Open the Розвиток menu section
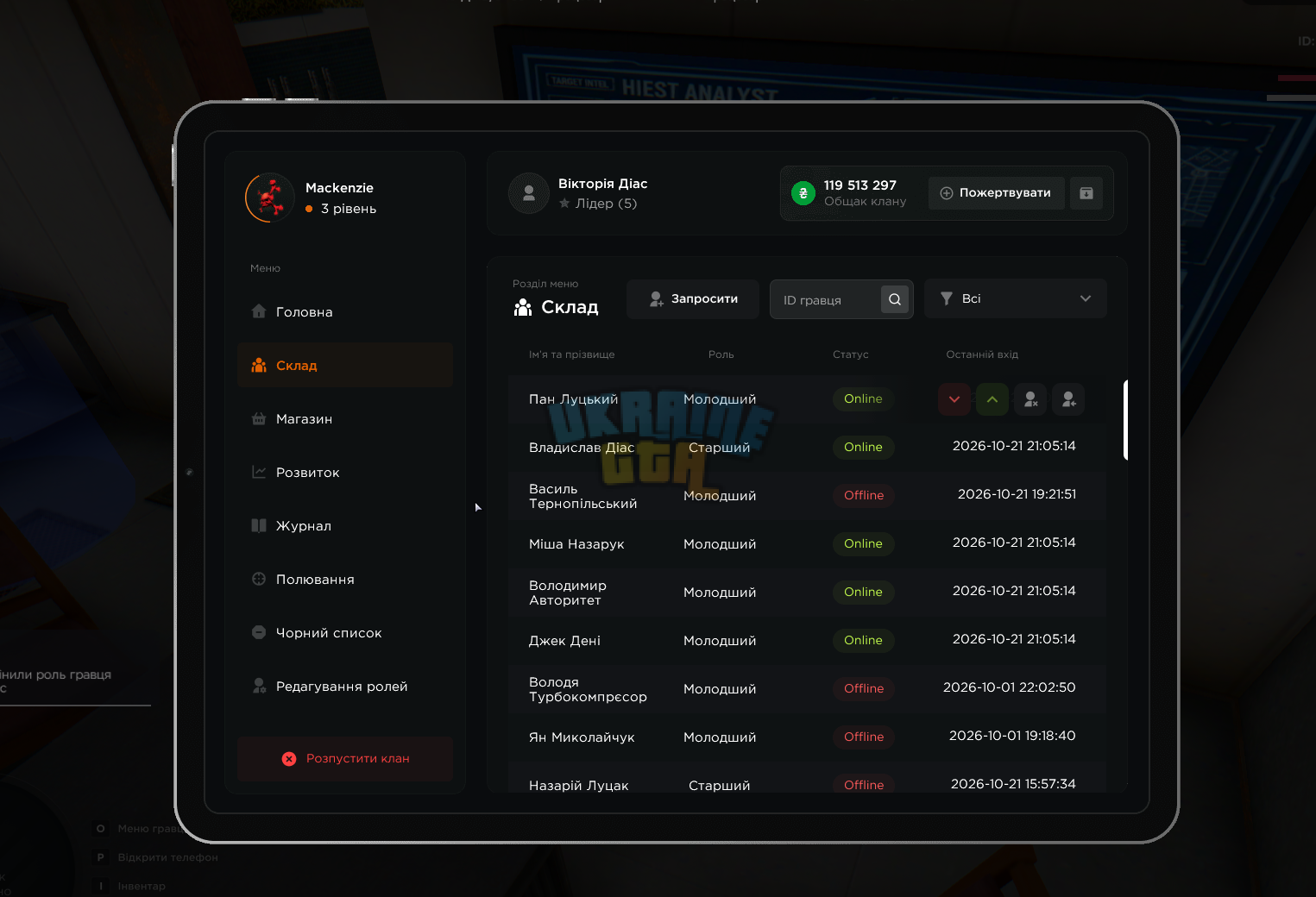The width and height of the screenshot is (1316, 897). coord(345,473)
